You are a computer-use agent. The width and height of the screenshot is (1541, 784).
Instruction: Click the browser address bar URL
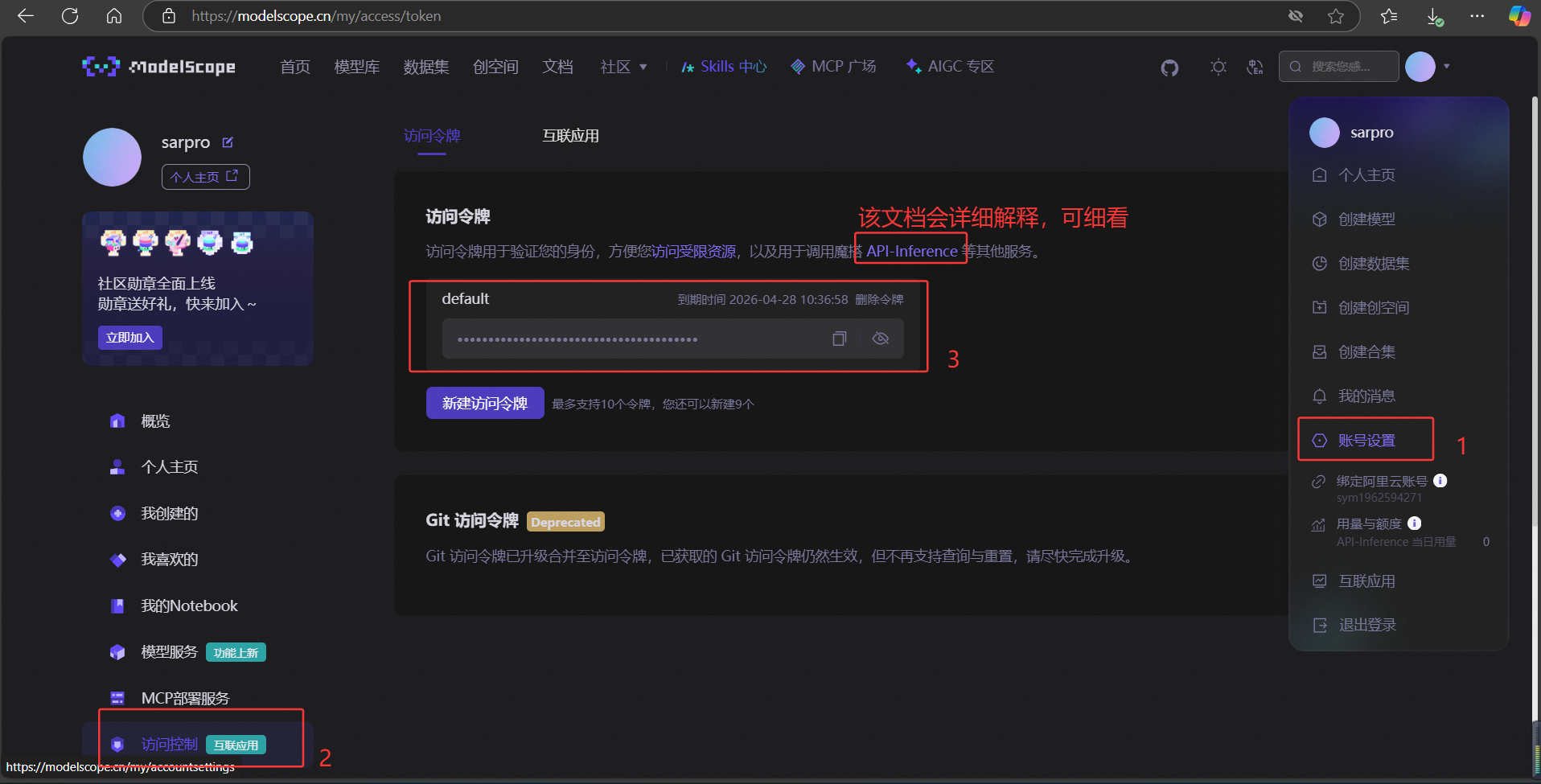316,16
